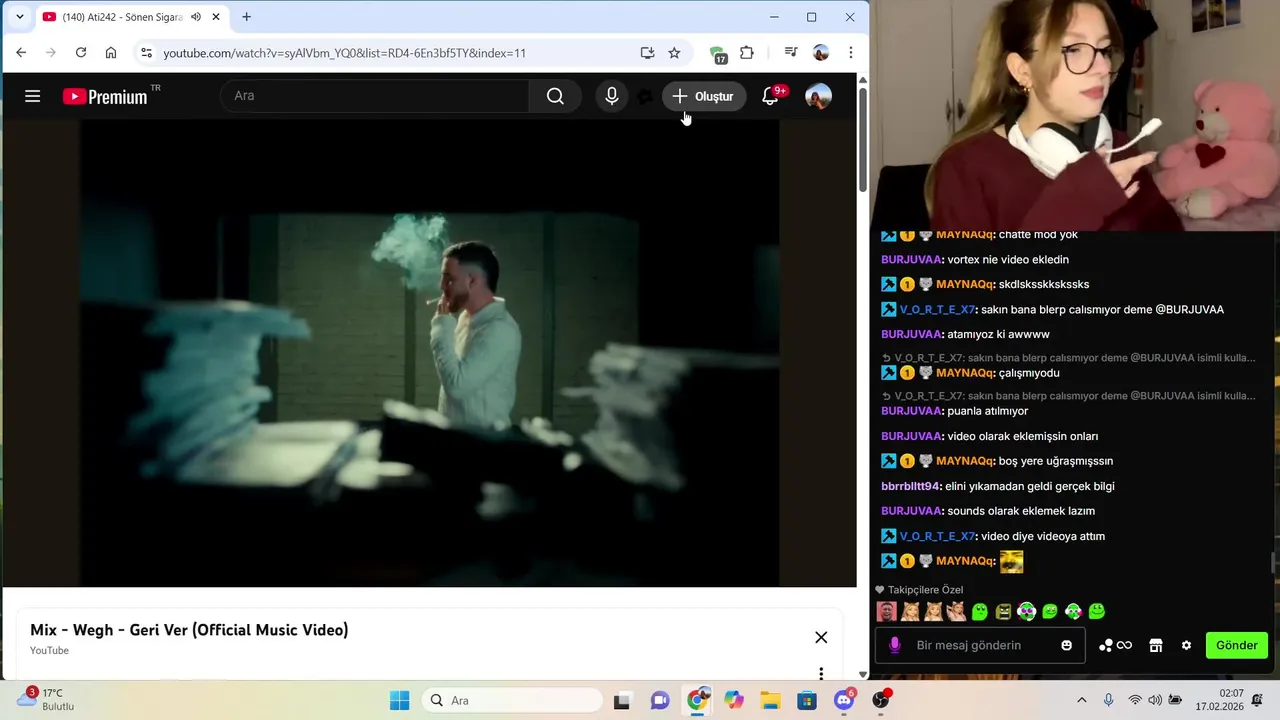Open YouTube account avatar menu
This screenshot has width=1280, height=720.
(x=818, y=96)
